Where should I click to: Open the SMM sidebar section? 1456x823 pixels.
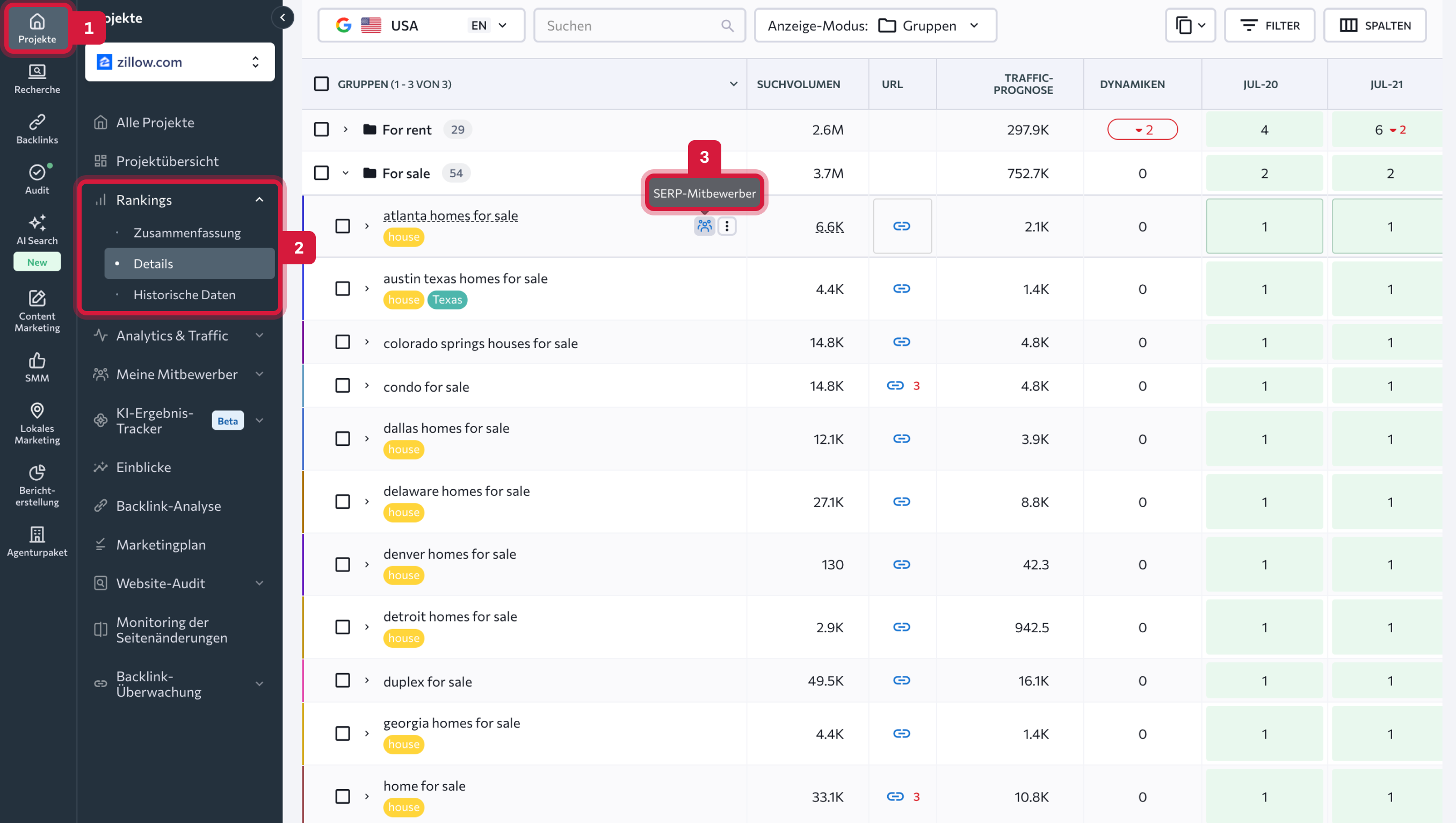click(x=37, y=367)
